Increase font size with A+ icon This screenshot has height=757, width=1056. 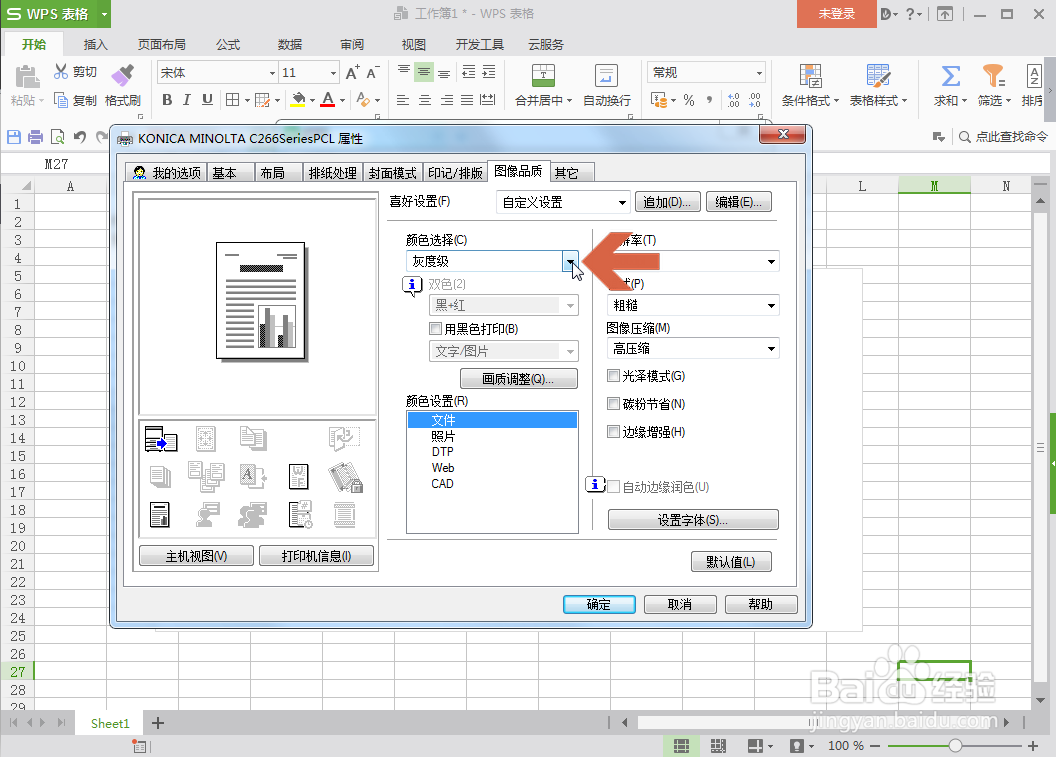click(x=352, y=73)
